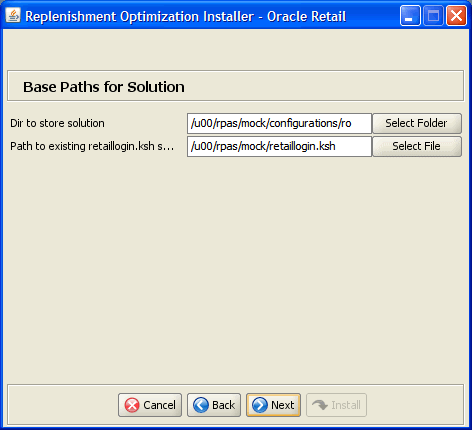This screenshot has width=472, height=430.
Task: Minimize the installer window
Action: pos(410,16)
